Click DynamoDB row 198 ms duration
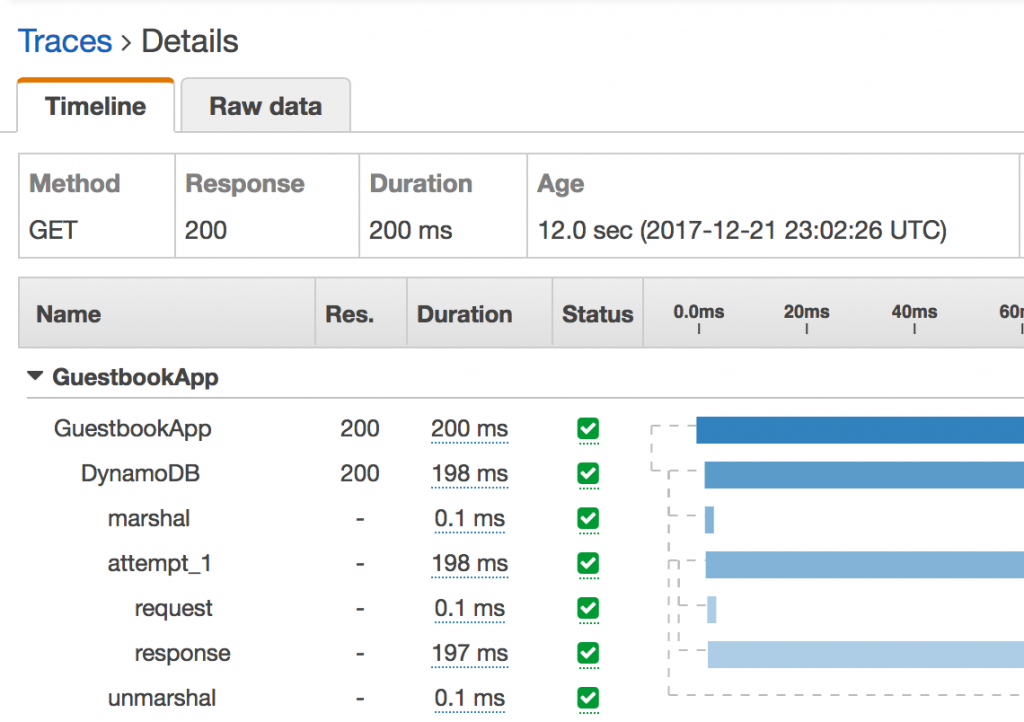1024x722 pixels. pyautogui.click(x=470, y=474)
